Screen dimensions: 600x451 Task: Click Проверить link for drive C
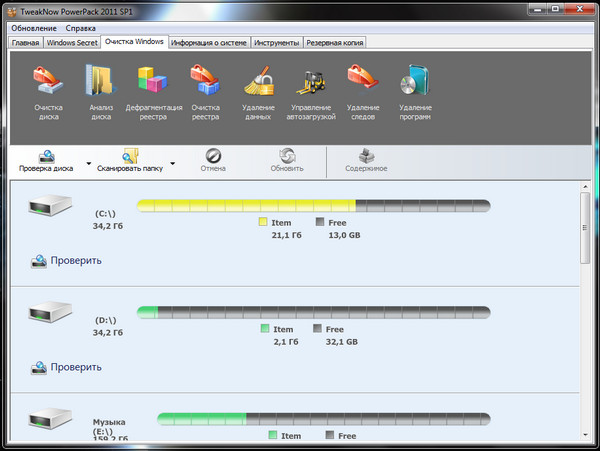pyautogui.click(x=66, y=261)
